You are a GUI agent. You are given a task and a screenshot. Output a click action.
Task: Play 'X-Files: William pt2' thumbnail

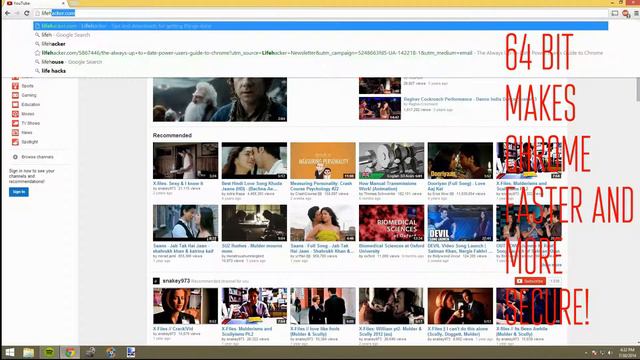391,306
